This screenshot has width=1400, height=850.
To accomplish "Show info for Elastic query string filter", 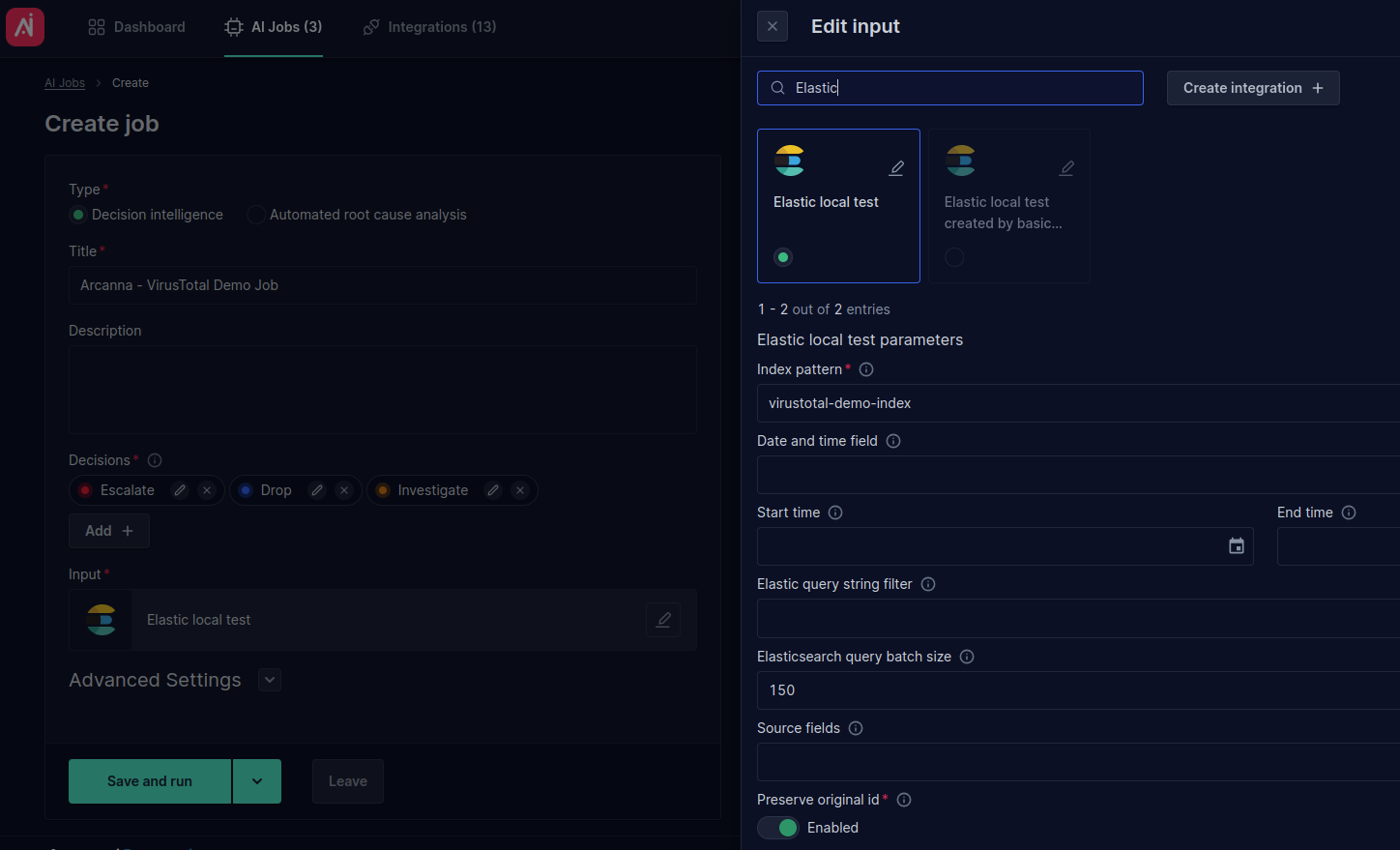I will tap(928, 584).
